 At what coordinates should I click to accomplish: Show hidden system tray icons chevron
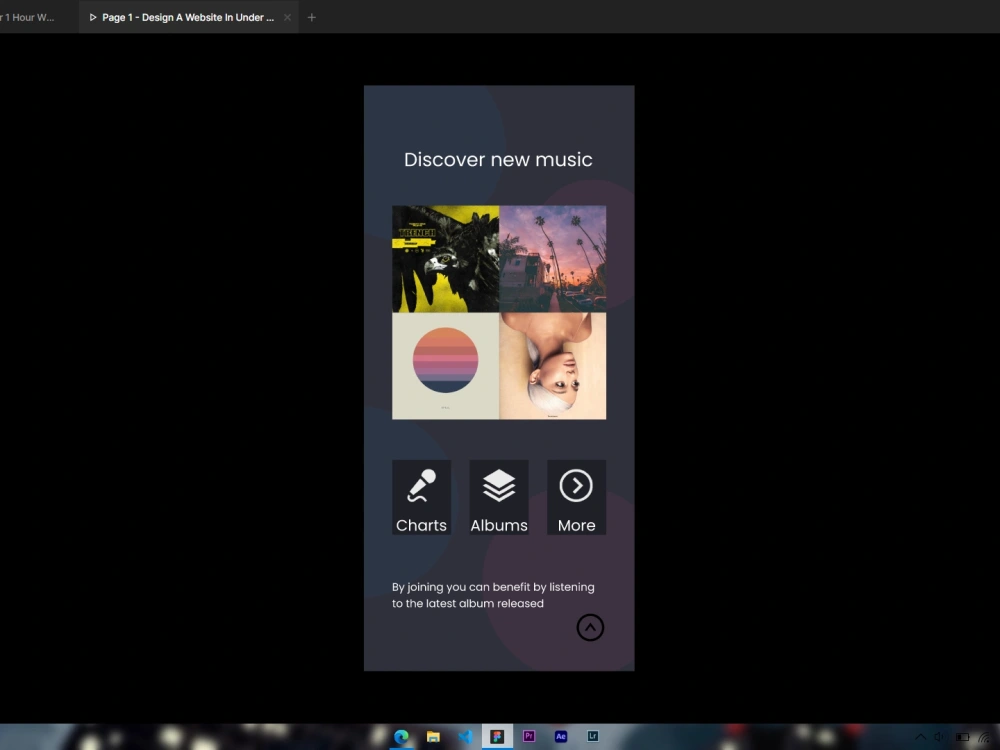pos(921,737)
